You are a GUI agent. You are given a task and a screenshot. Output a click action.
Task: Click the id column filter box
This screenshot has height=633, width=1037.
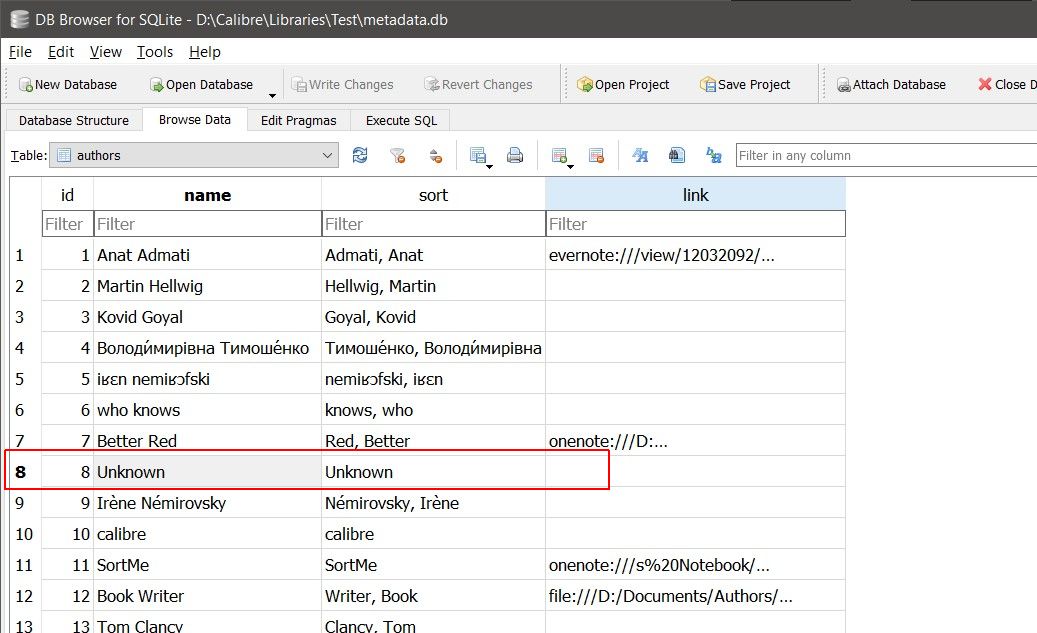[x=67, y=224]
